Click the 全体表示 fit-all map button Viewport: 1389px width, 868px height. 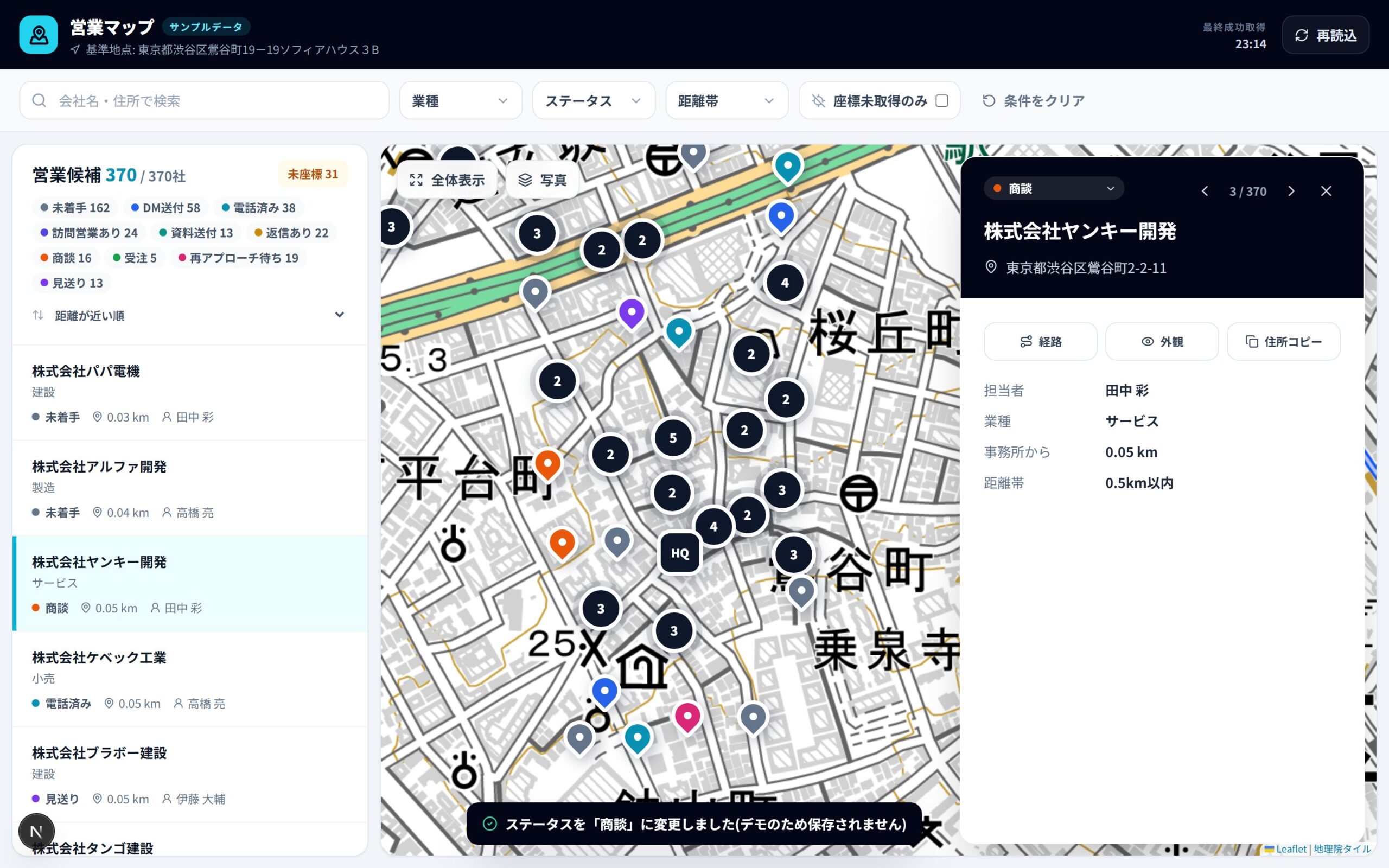(447, 180)
